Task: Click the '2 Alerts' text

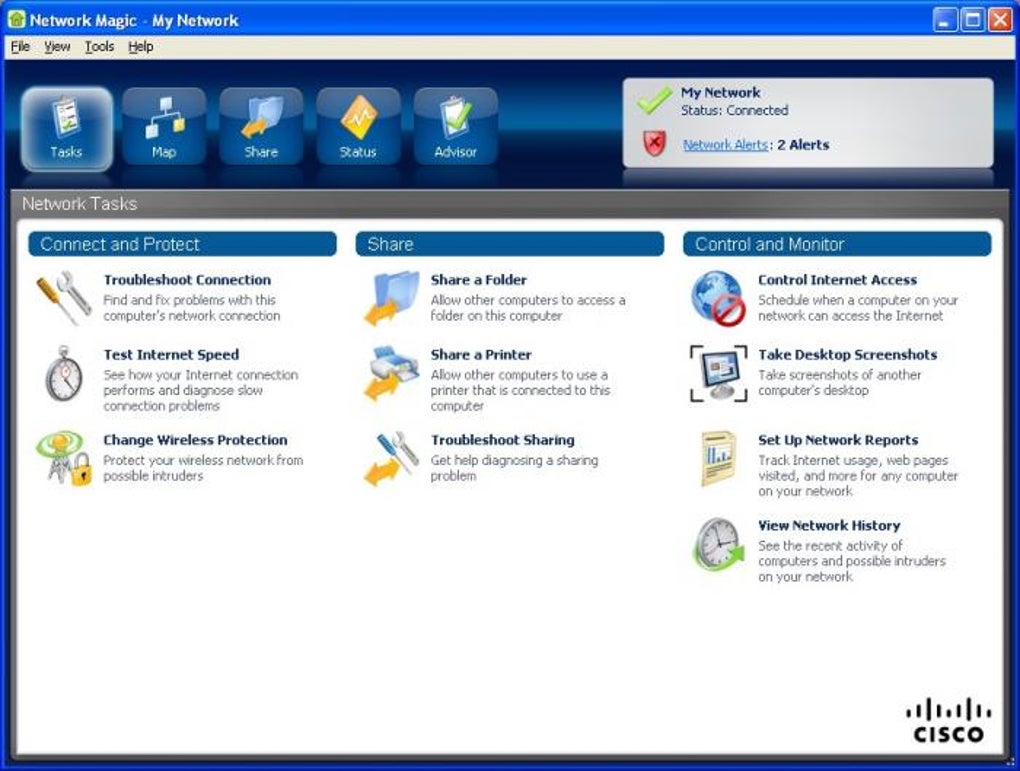Action: pos(803,144)
